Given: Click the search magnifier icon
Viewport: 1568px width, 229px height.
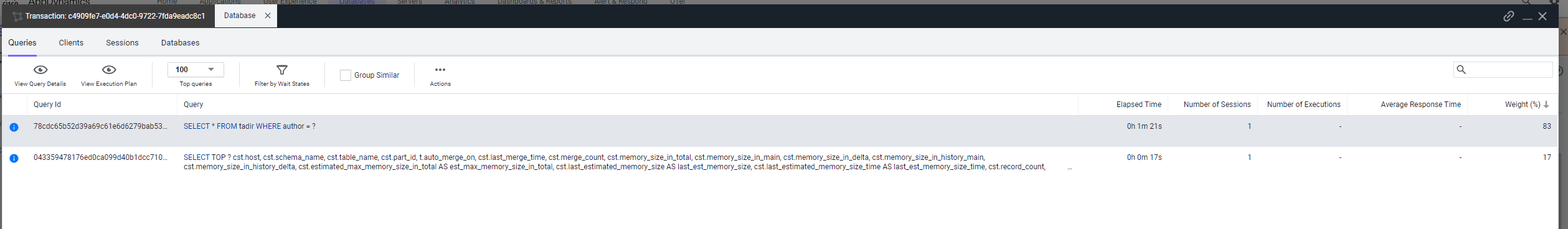Looking at the screenshot, I should pos(1462,70).
